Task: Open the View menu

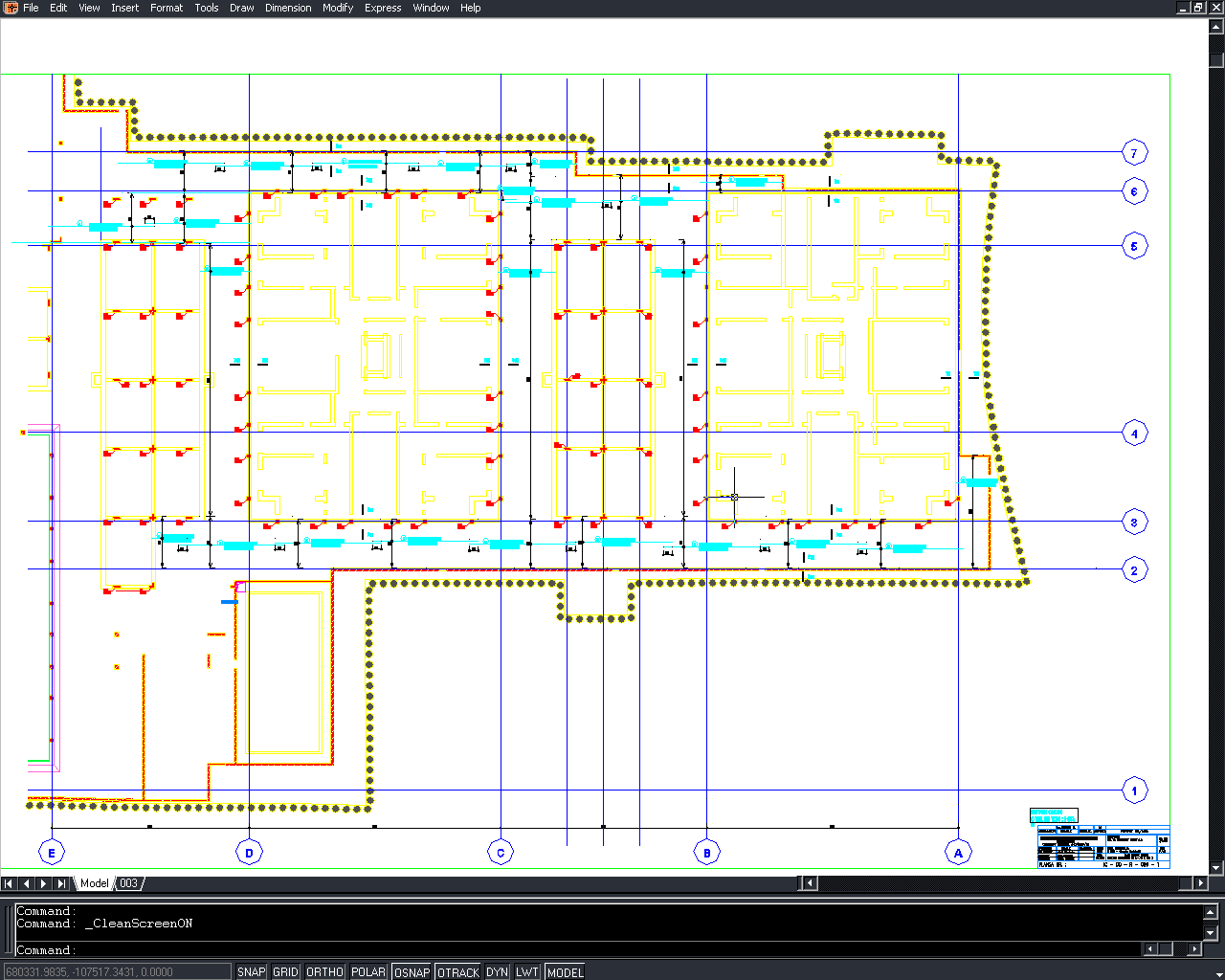Action: [x=89, y=8]
